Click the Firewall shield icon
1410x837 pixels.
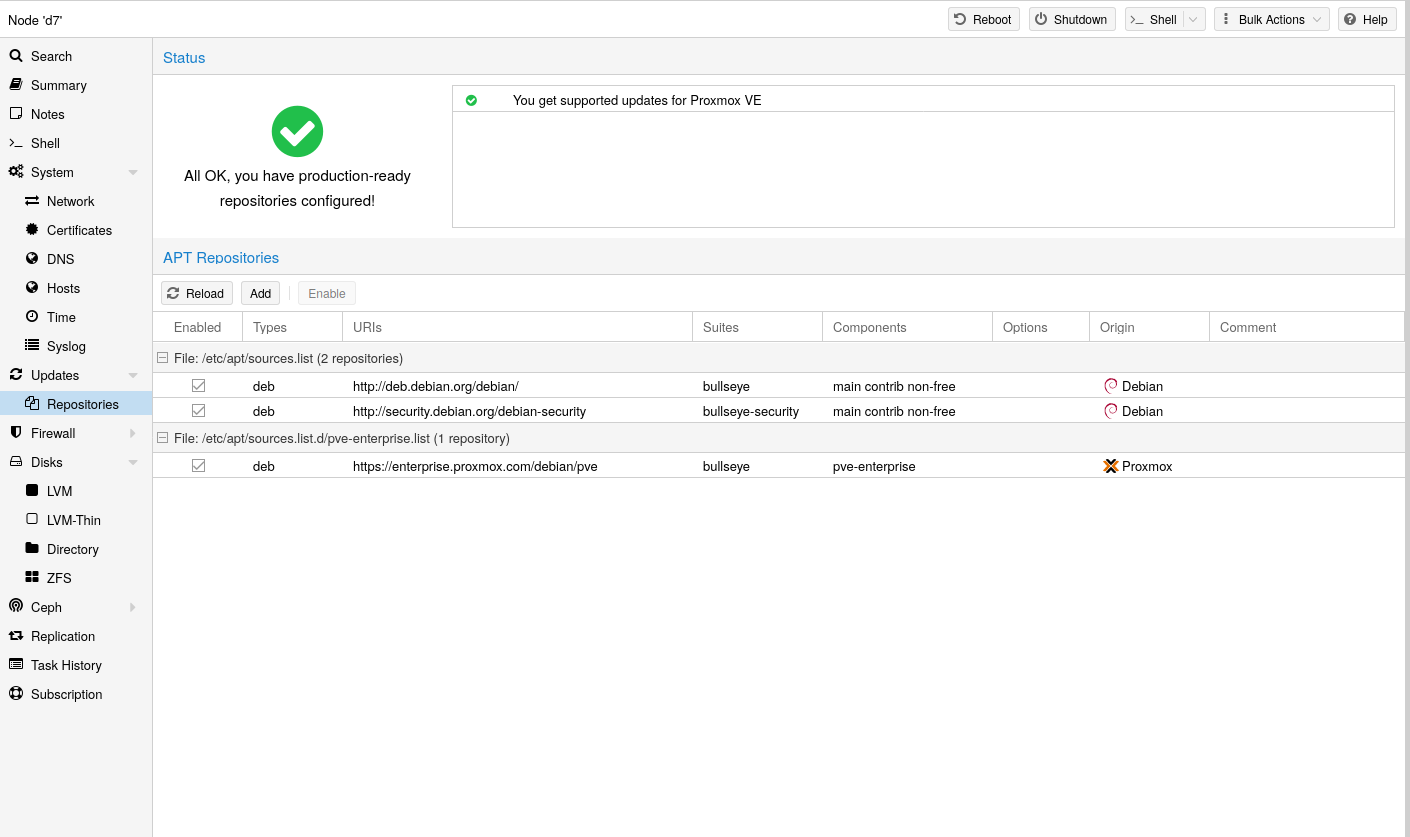16,433
